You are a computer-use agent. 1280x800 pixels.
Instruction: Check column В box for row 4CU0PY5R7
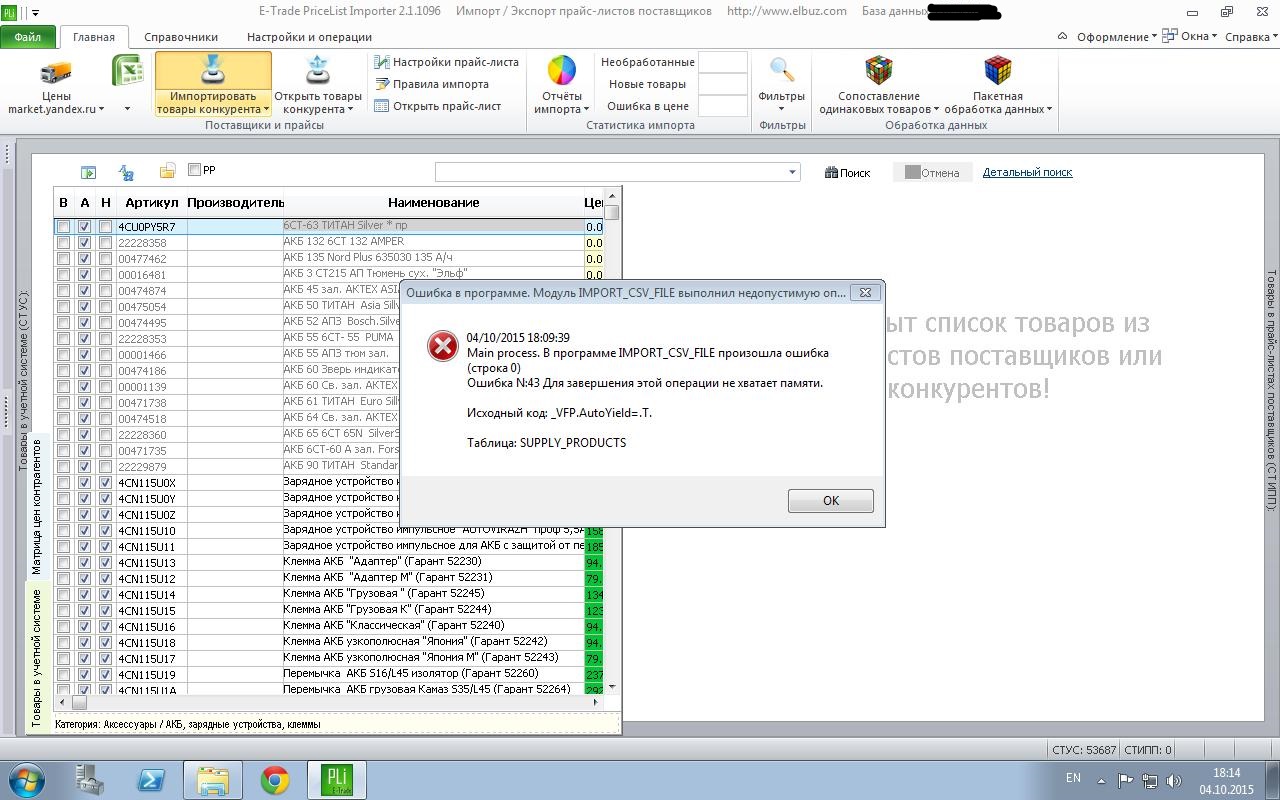pyautogui.click(x=64, y=227)
